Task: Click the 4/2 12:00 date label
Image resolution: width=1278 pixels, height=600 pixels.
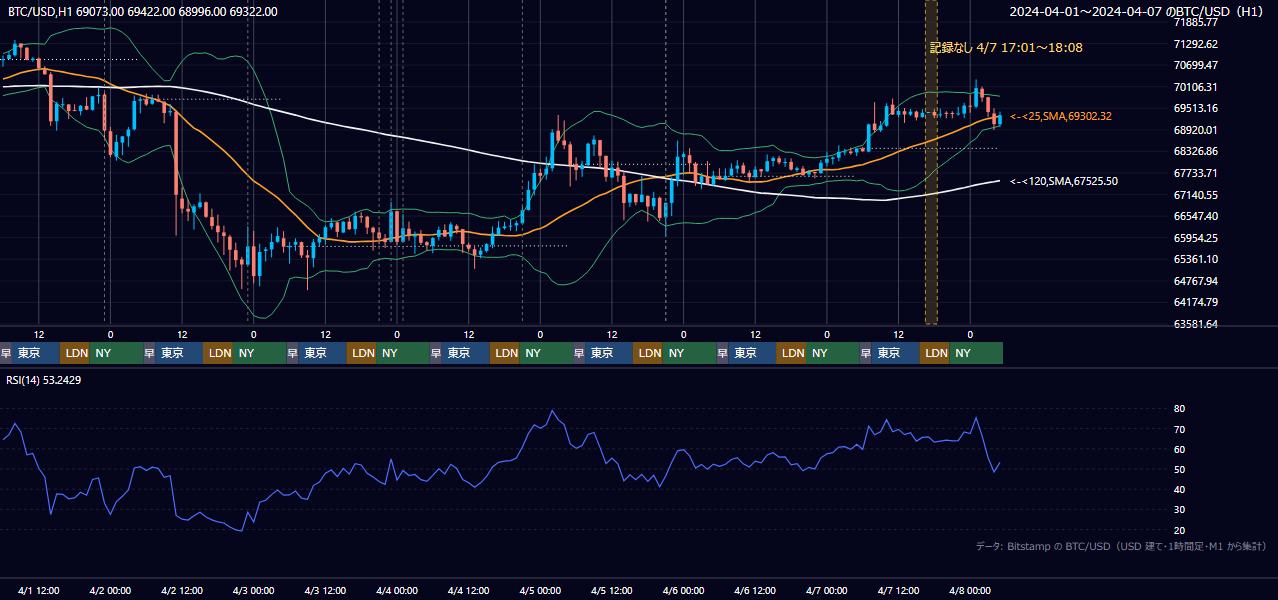Action: (x=182, y=591)
